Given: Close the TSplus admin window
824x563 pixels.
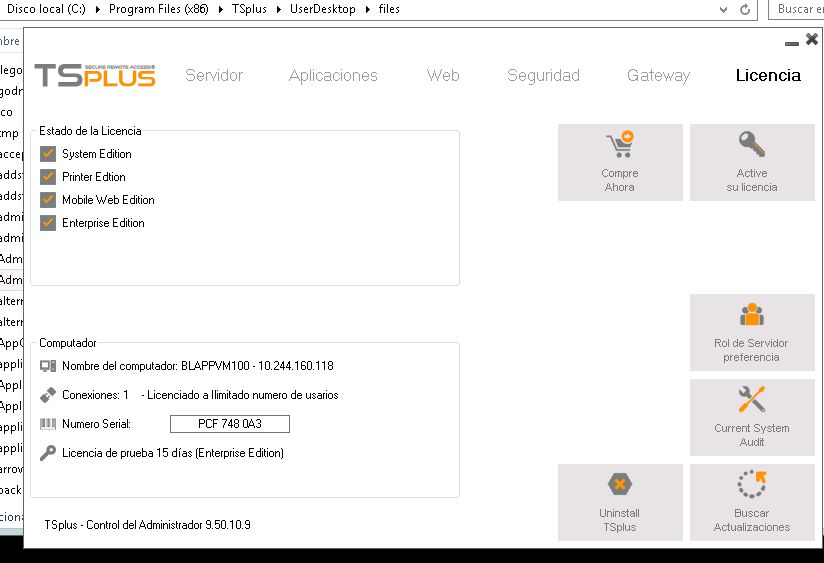Looking at the screenshot, I should point(812,39).
